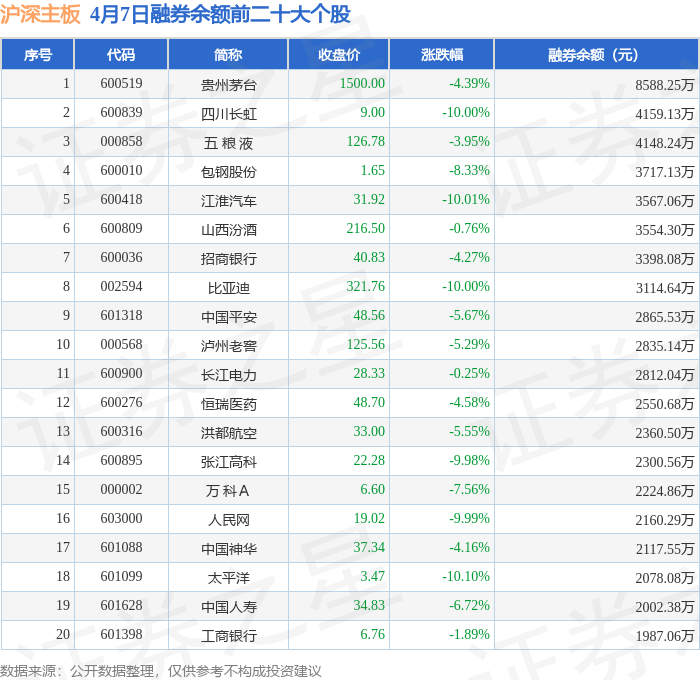Click closing price 126.78
The height and width of the screenshot is (680, 700).
point(366,141)
